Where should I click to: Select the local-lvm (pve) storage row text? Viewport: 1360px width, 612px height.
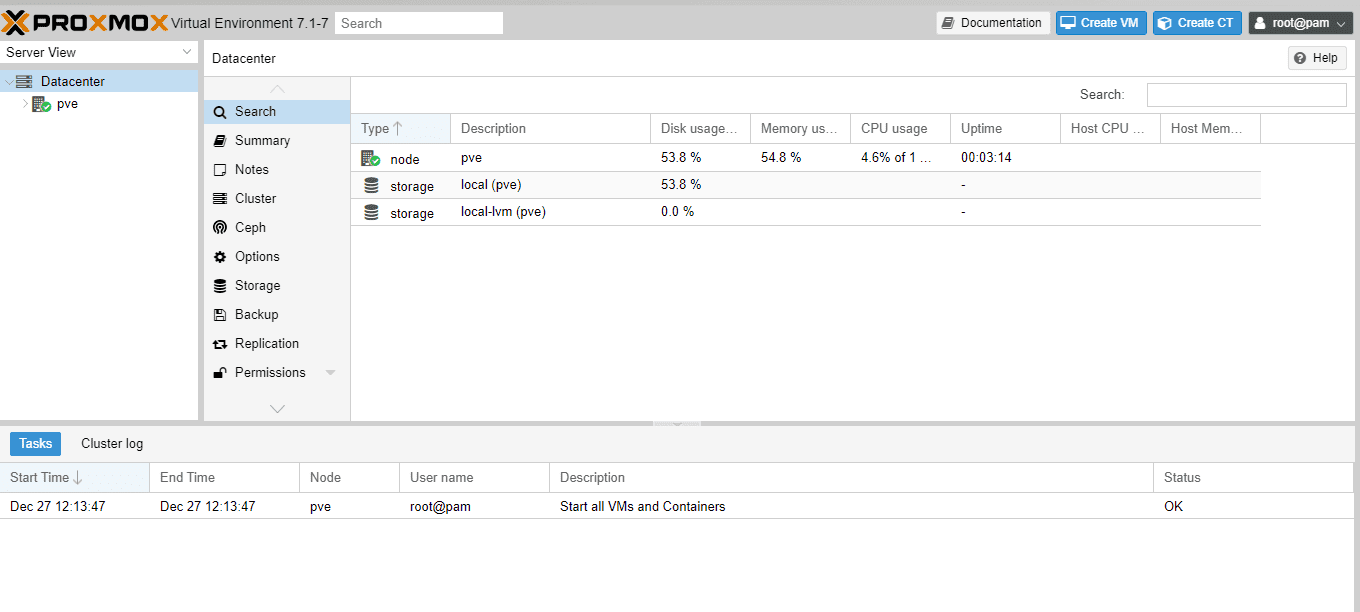point(503,212)
